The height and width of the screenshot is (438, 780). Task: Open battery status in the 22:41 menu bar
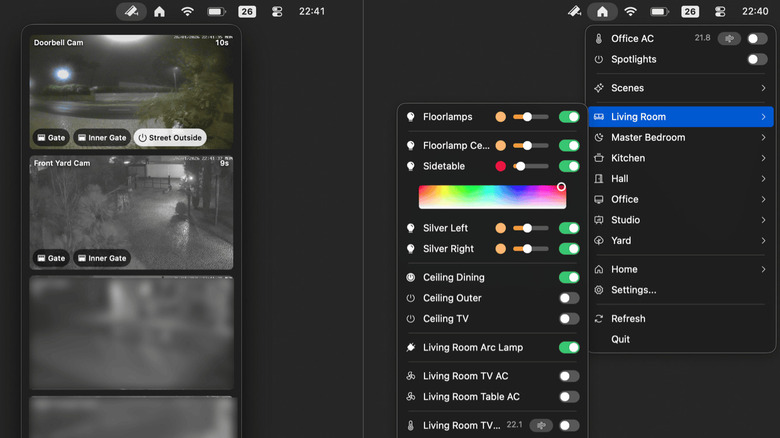click(x=216, y=11)
